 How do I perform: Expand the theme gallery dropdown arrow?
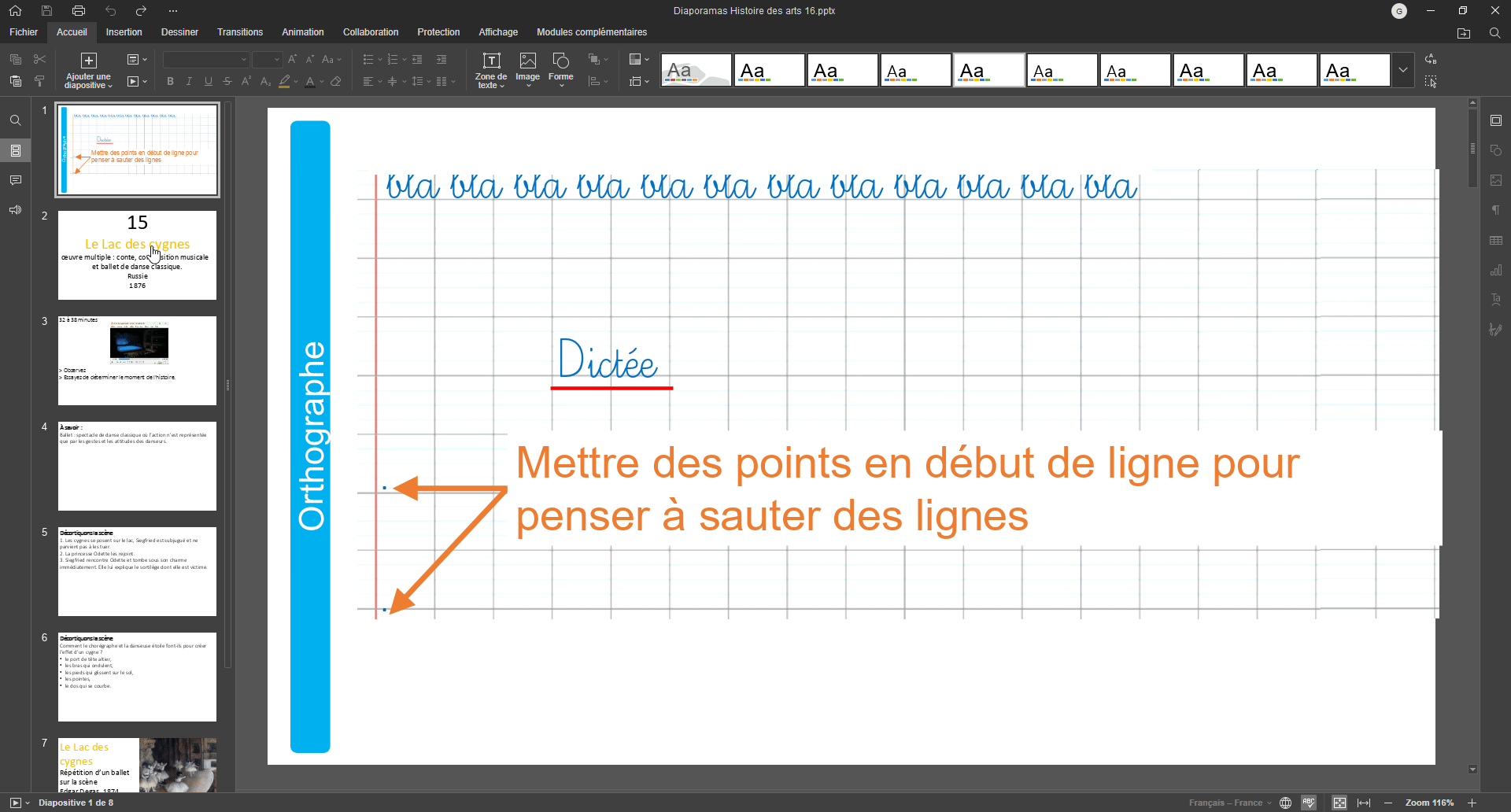click(x=1403, y=70)
